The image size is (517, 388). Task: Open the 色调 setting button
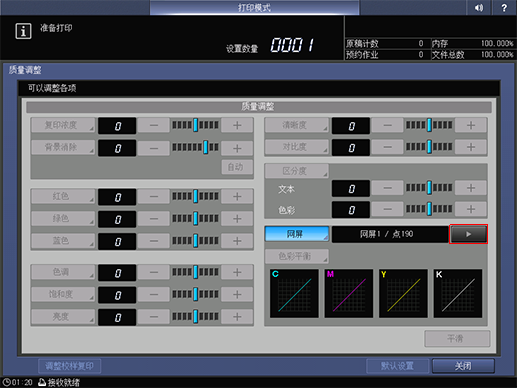click(x=63, y=272)
